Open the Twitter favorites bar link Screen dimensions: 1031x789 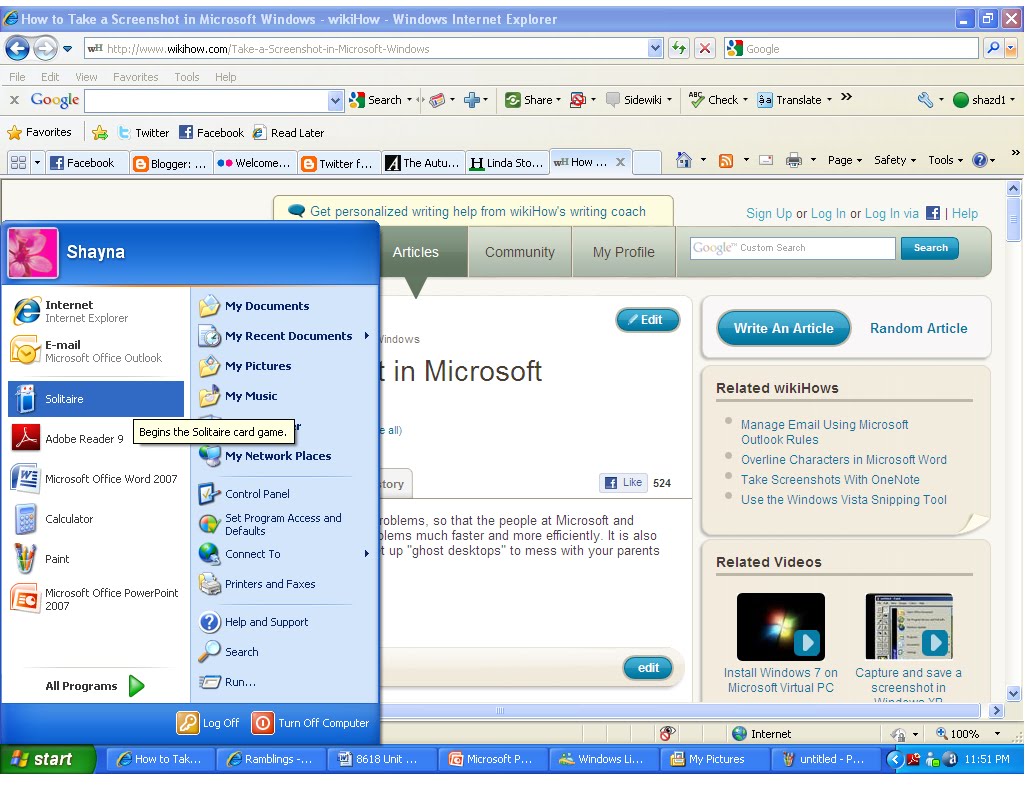click(144, 133)
